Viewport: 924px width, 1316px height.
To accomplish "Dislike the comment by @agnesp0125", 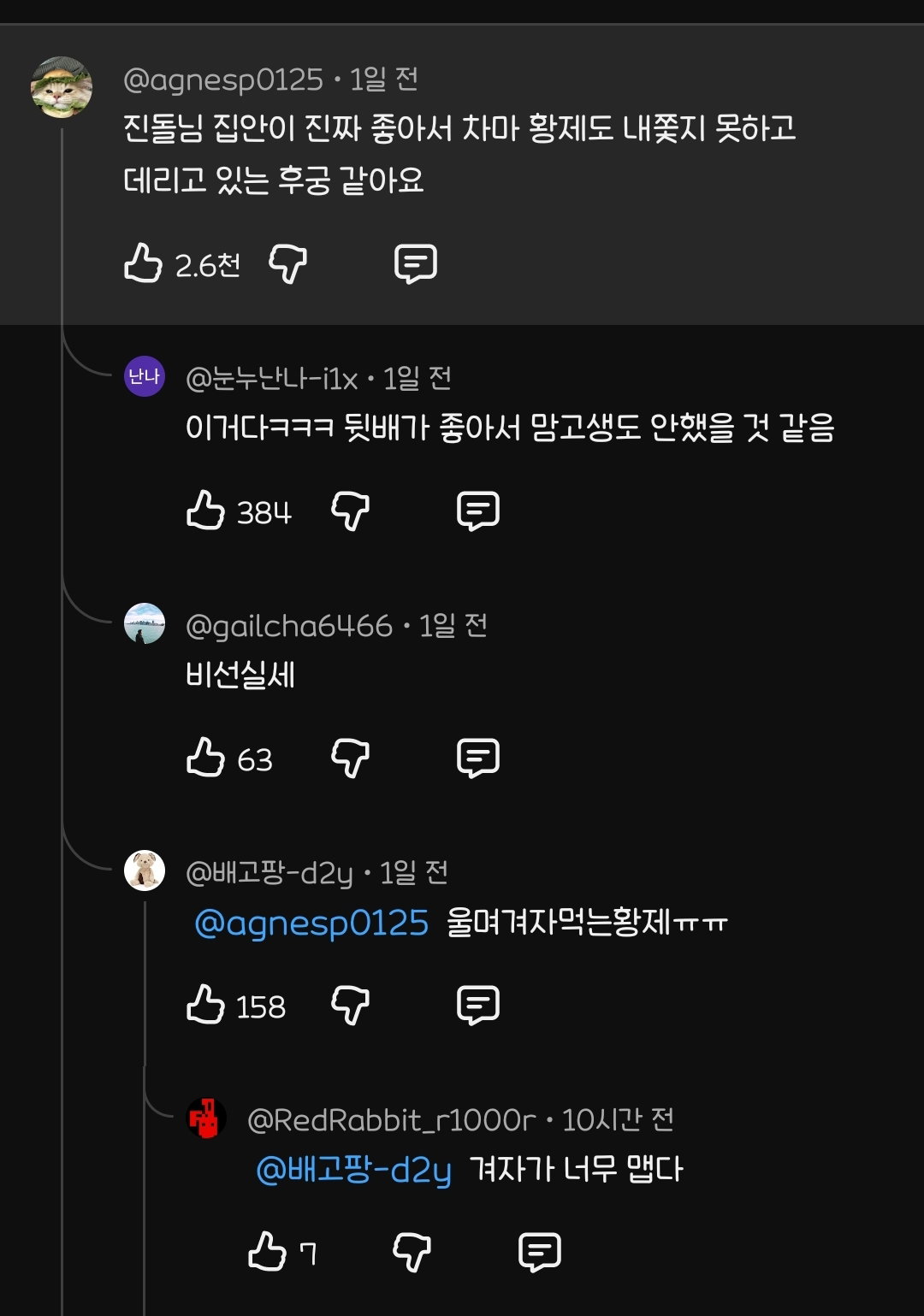I will click(287, 263).
